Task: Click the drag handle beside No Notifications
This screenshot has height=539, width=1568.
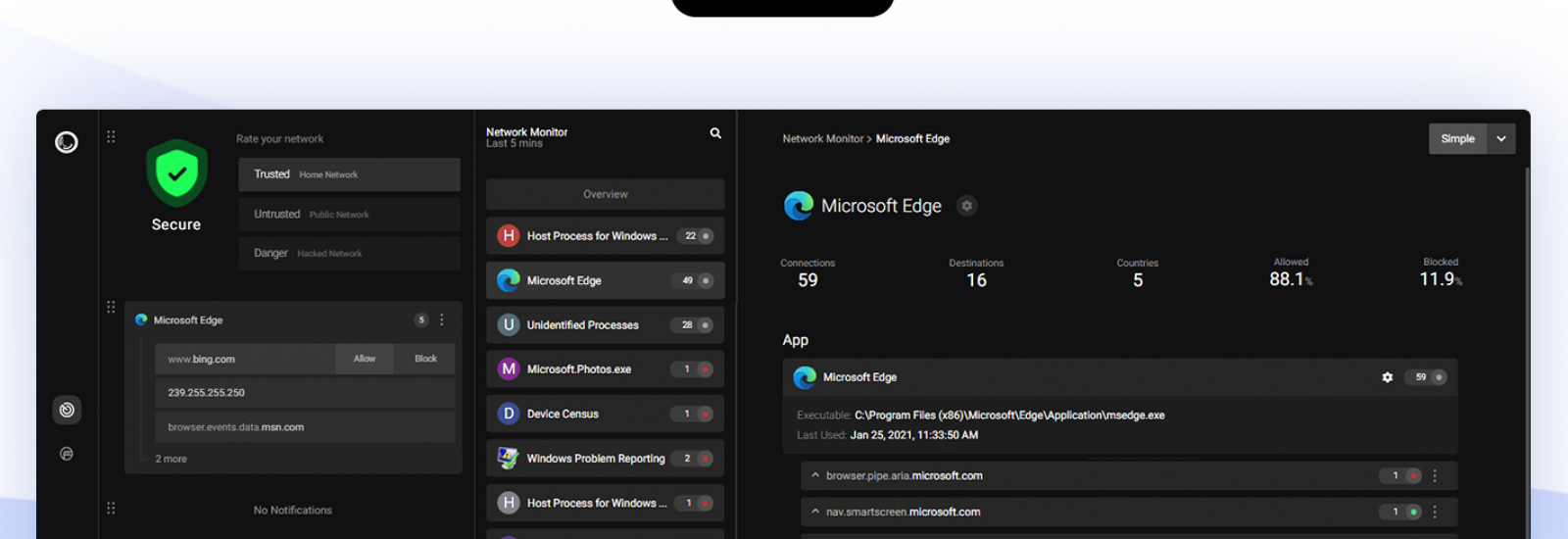Action: pos(111,508)
